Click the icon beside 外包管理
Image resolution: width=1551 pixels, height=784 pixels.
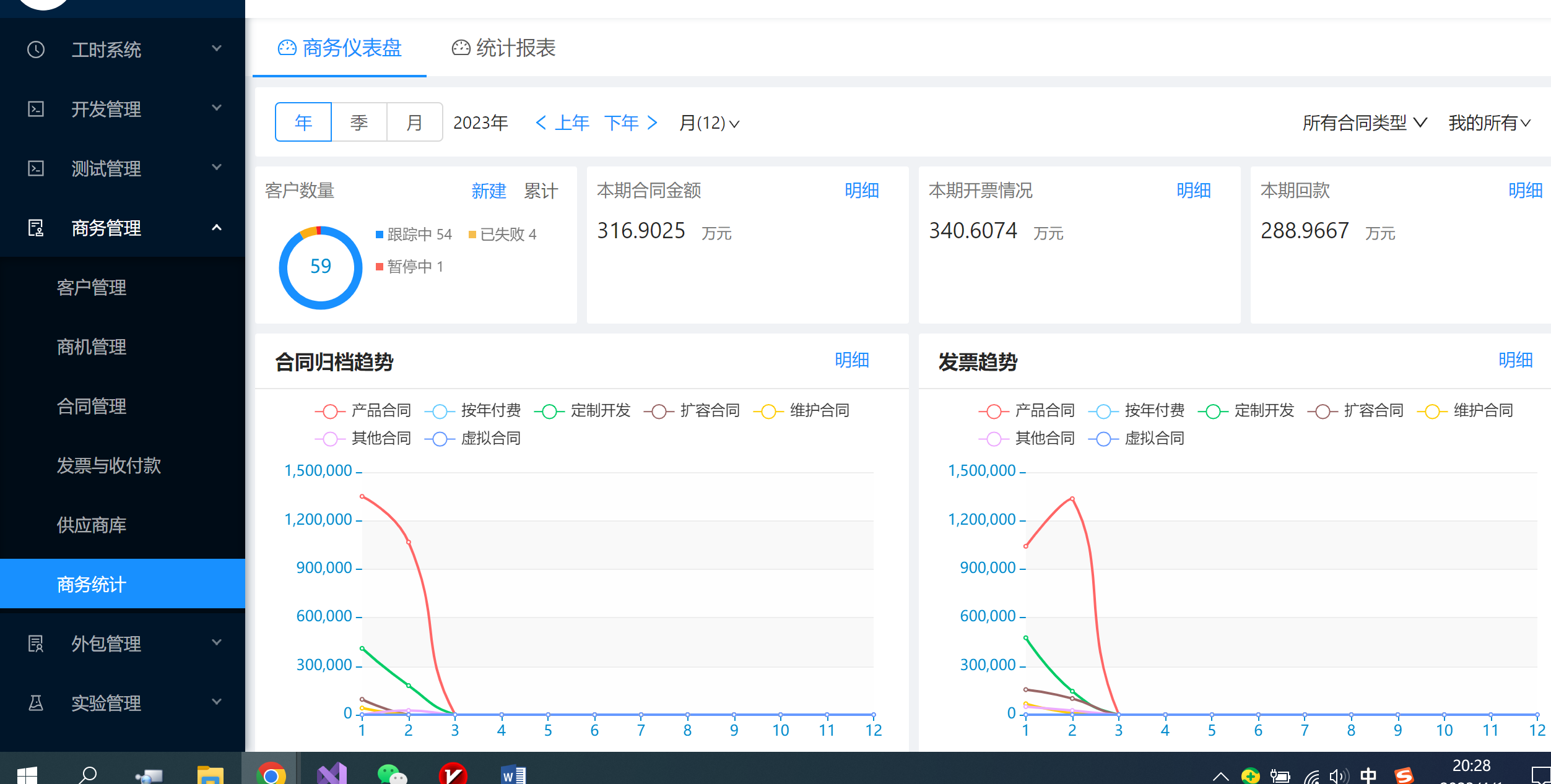36,644
